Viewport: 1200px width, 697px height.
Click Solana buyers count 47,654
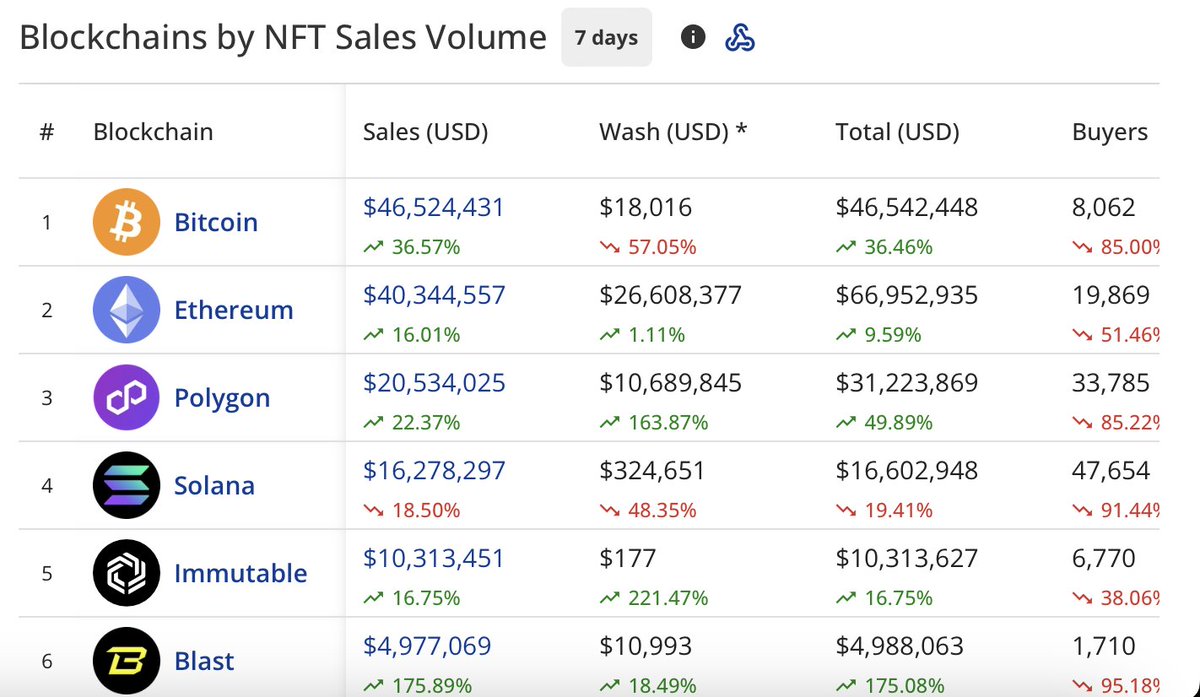pyautogui.click(x=1111, y=470)
